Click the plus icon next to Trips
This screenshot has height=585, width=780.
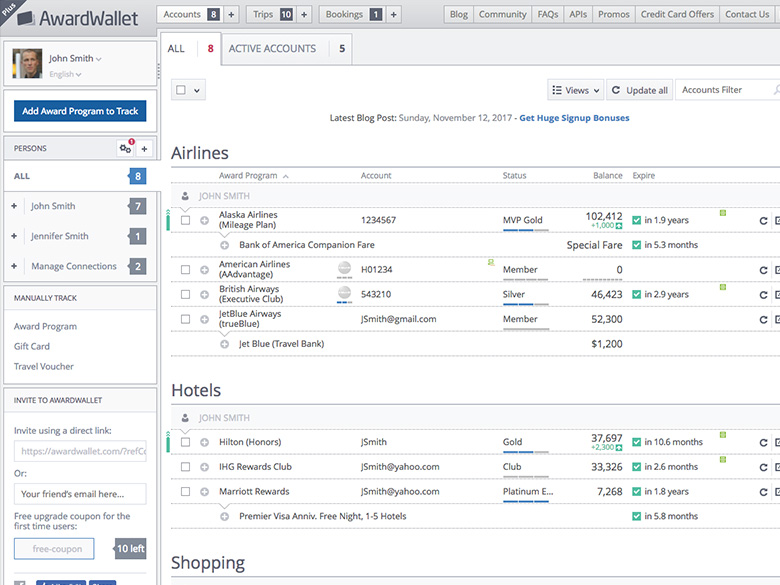tap(304, 14)
